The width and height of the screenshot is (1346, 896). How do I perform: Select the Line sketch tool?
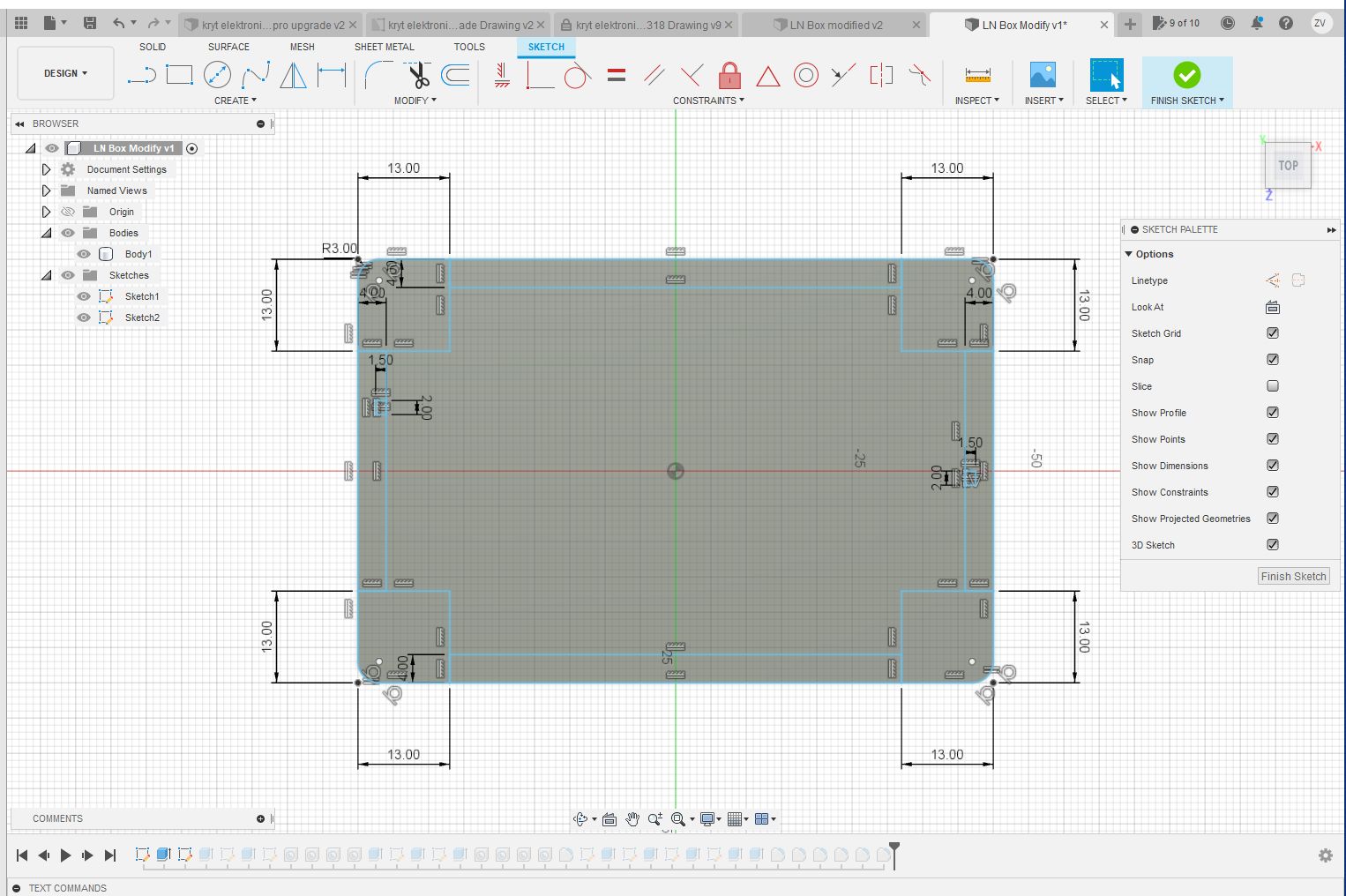tap(141, 76)
